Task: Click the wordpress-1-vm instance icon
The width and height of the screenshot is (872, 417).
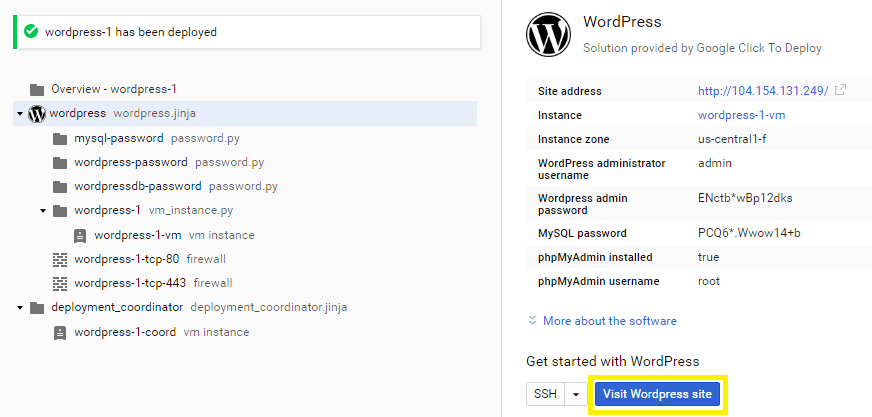Action: tap(80, 236)
